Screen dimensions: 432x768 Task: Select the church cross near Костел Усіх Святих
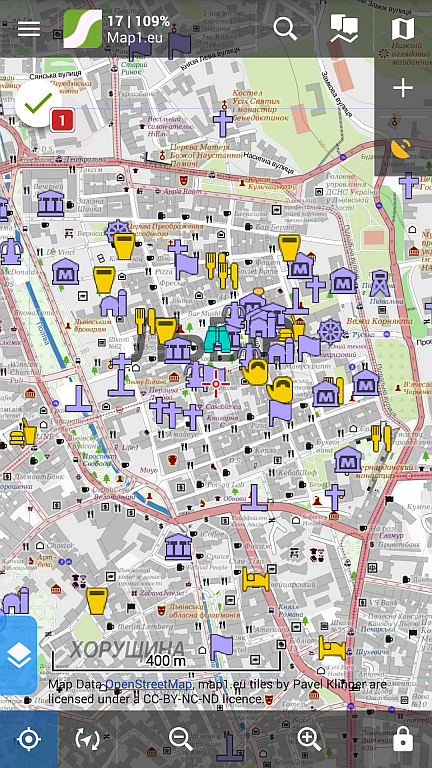click(x=222, y=123)
